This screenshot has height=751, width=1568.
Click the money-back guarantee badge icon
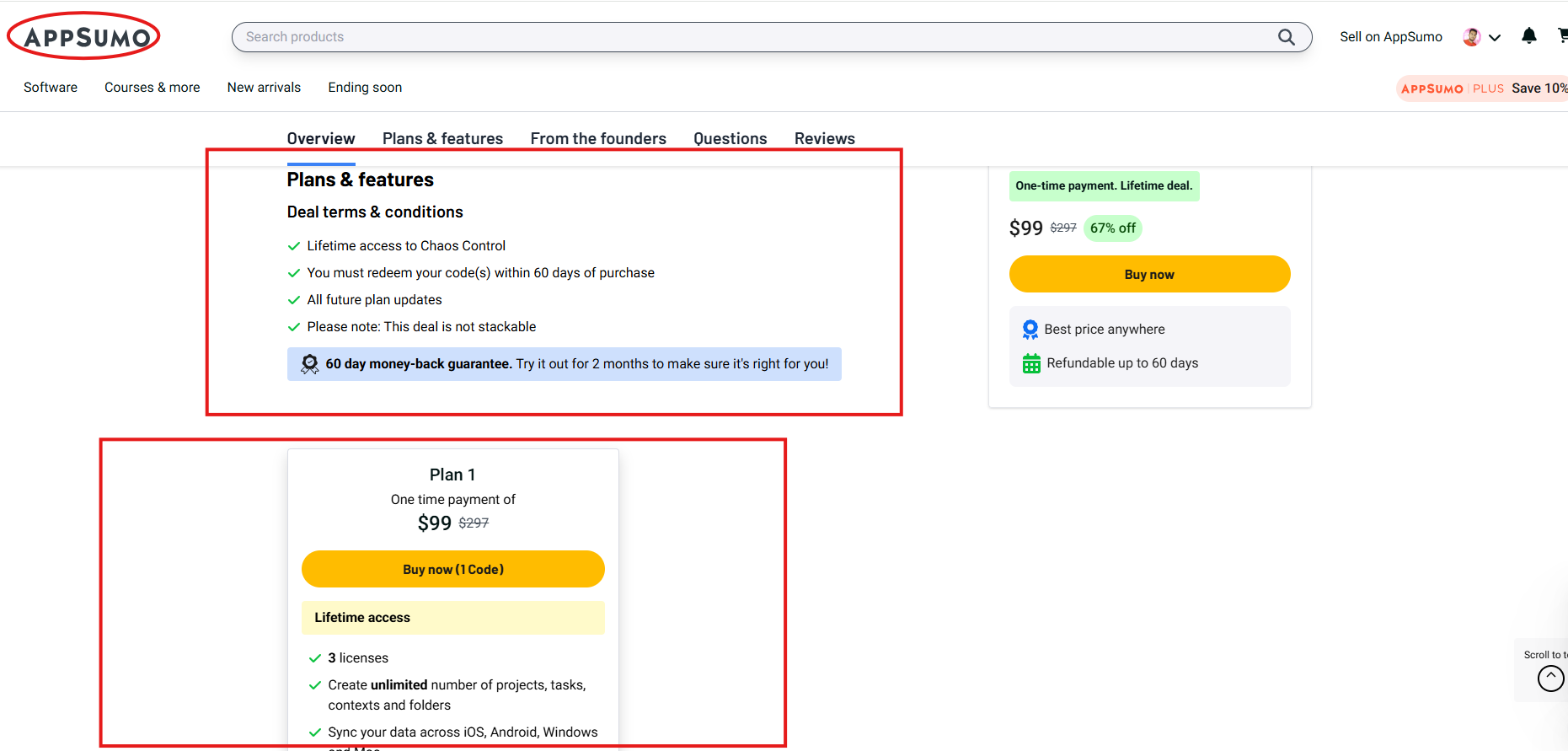pyautogui.click(x=310, y=364)
